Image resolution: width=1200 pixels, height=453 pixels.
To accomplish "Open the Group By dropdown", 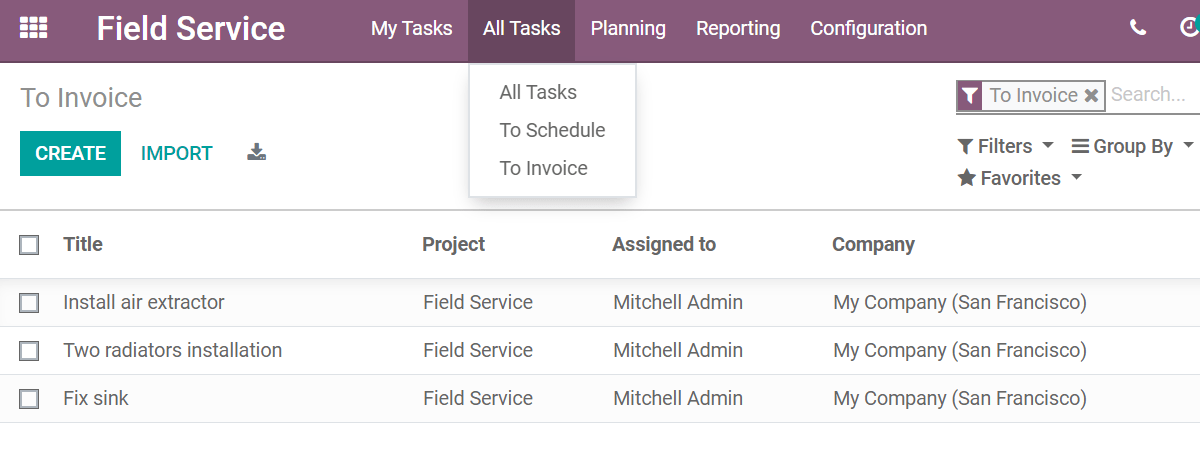I will pyautogui.click(x=1132, y=146).
